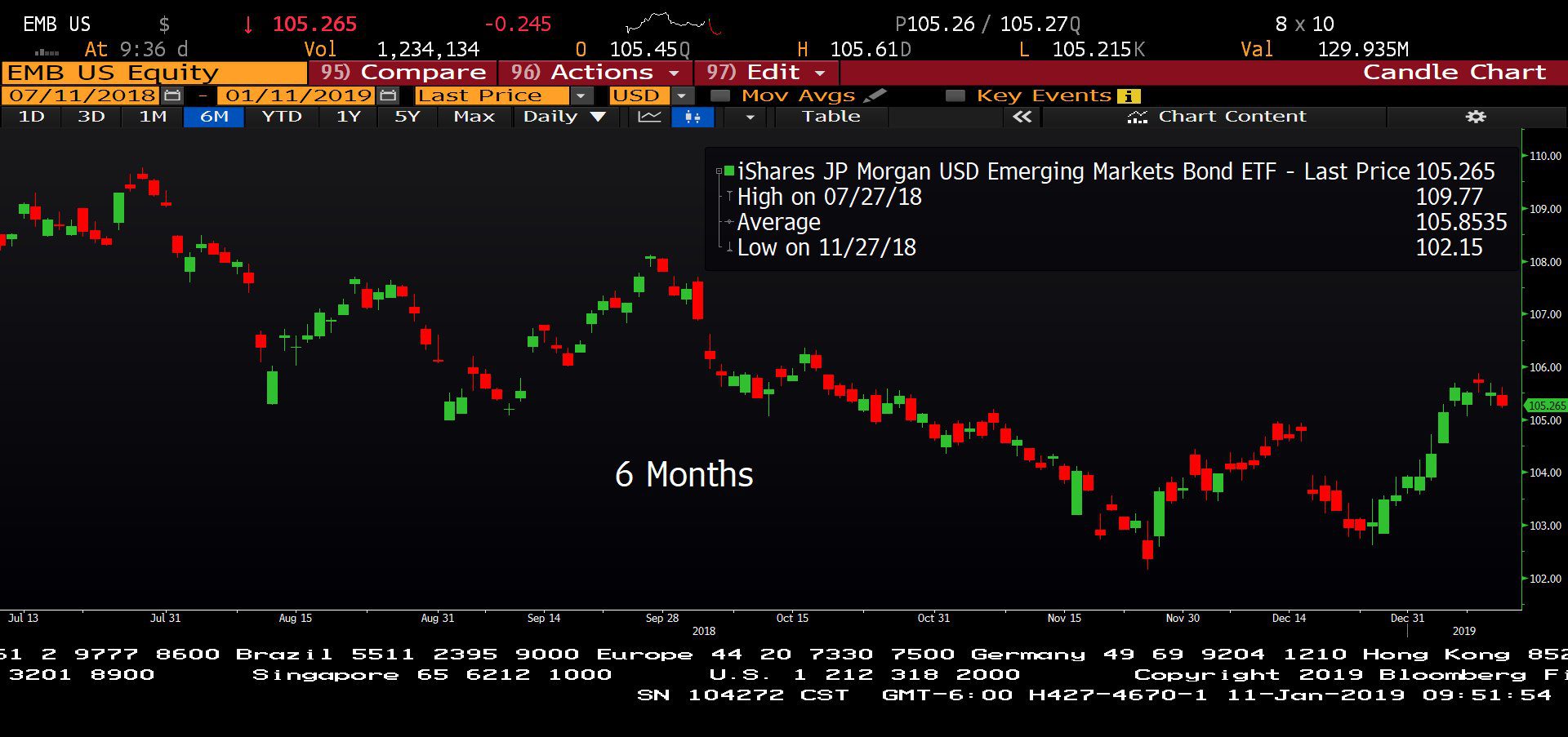
Task: Toggle the legend series green square marker
Action: 728,171
